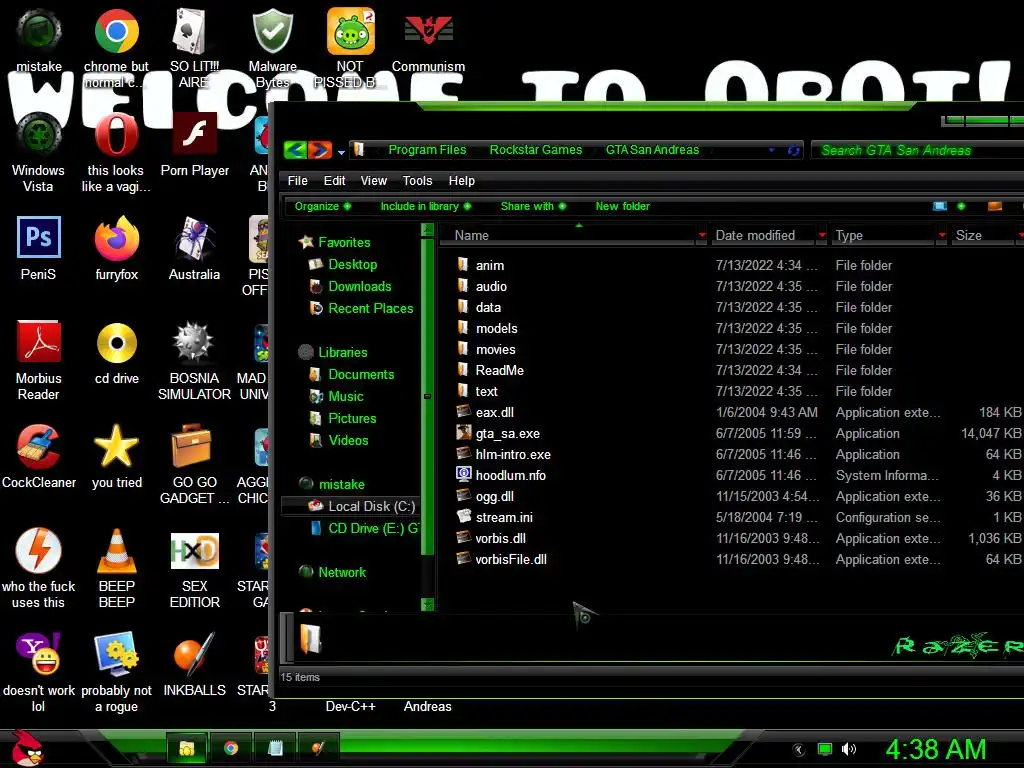
Task: Open the Name column filter arrow
Action: click(702, 235)
